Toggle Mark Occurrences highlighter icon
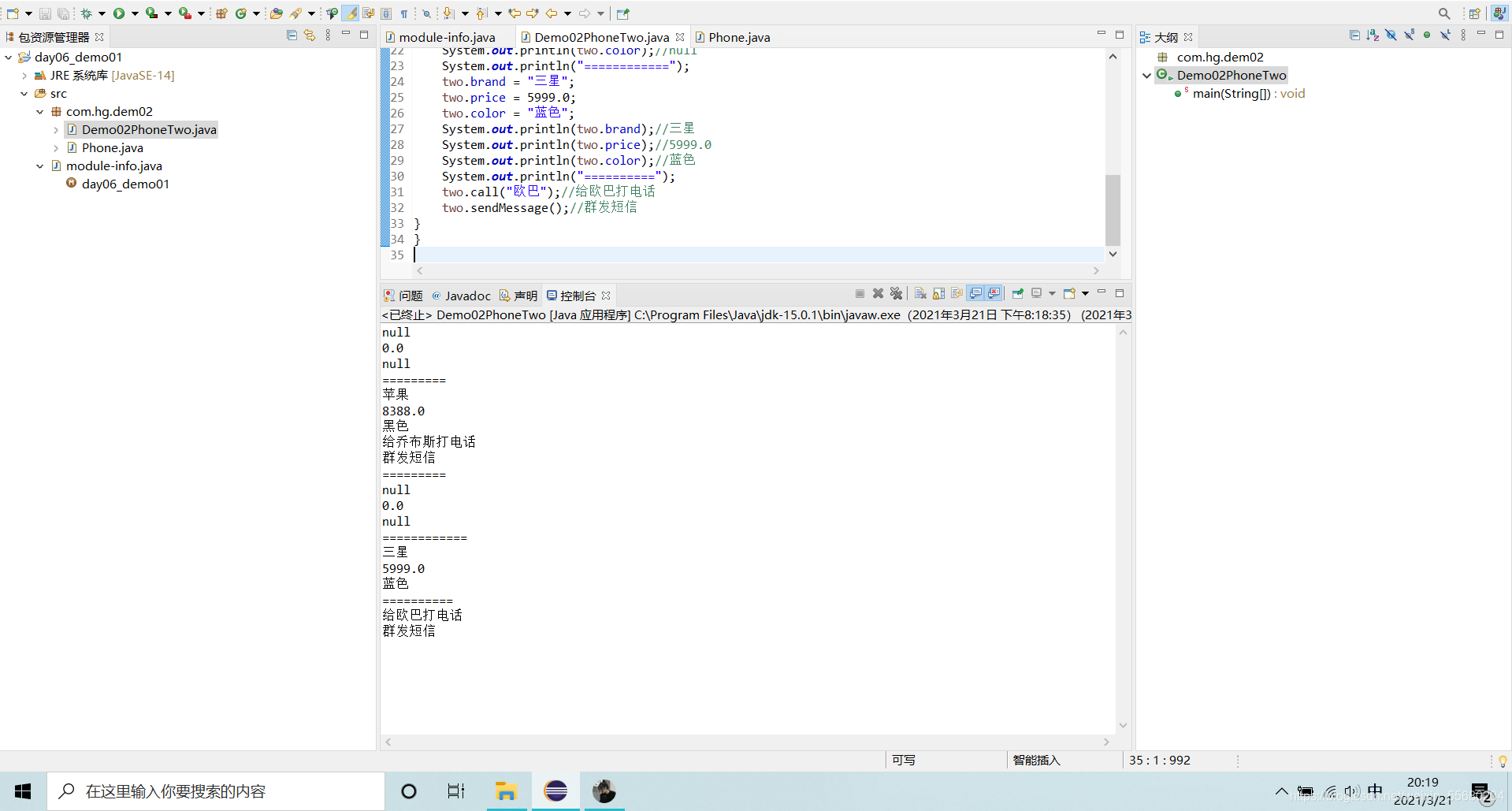 [350, 13]
